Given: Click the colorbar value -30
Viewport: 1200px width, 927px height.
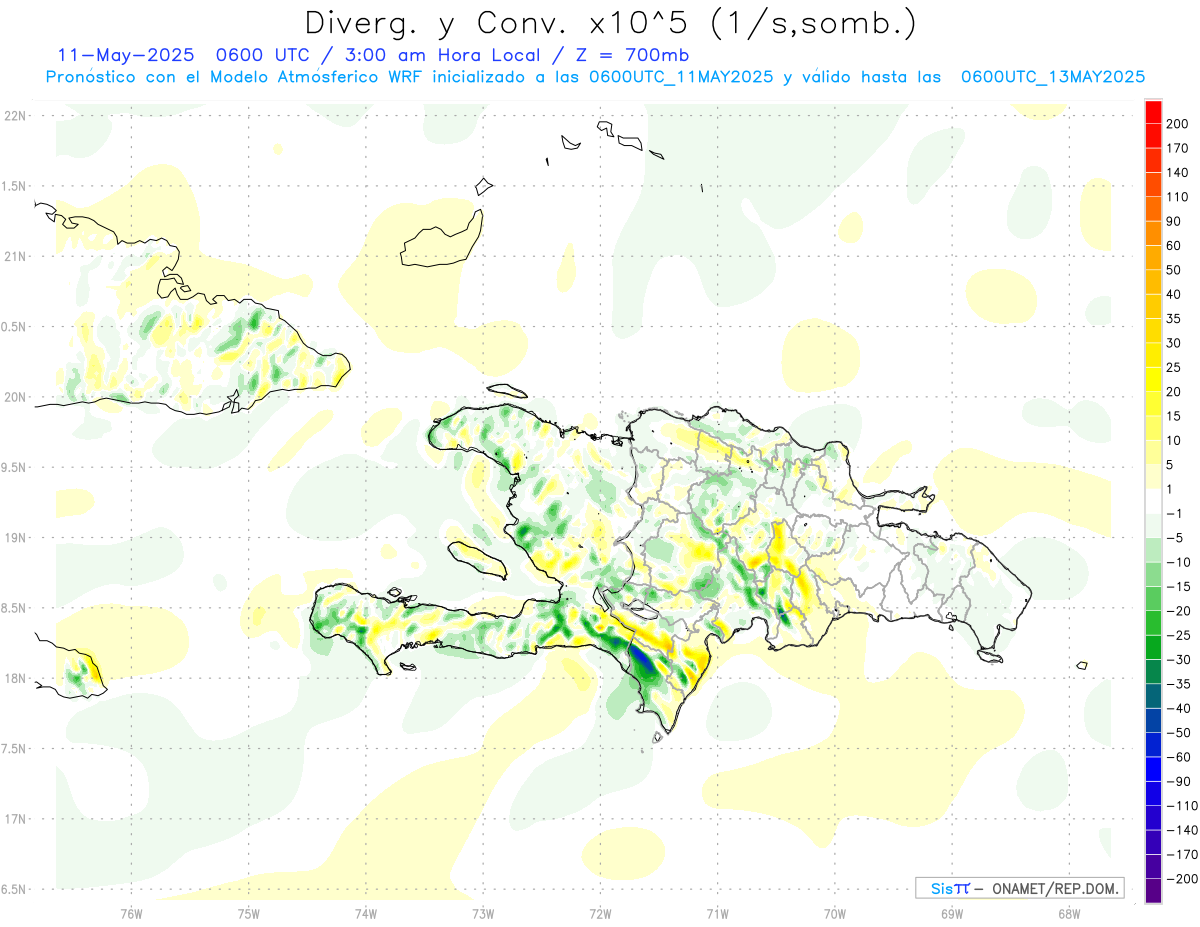Looking at the screenshot, I should (1179, 660).
